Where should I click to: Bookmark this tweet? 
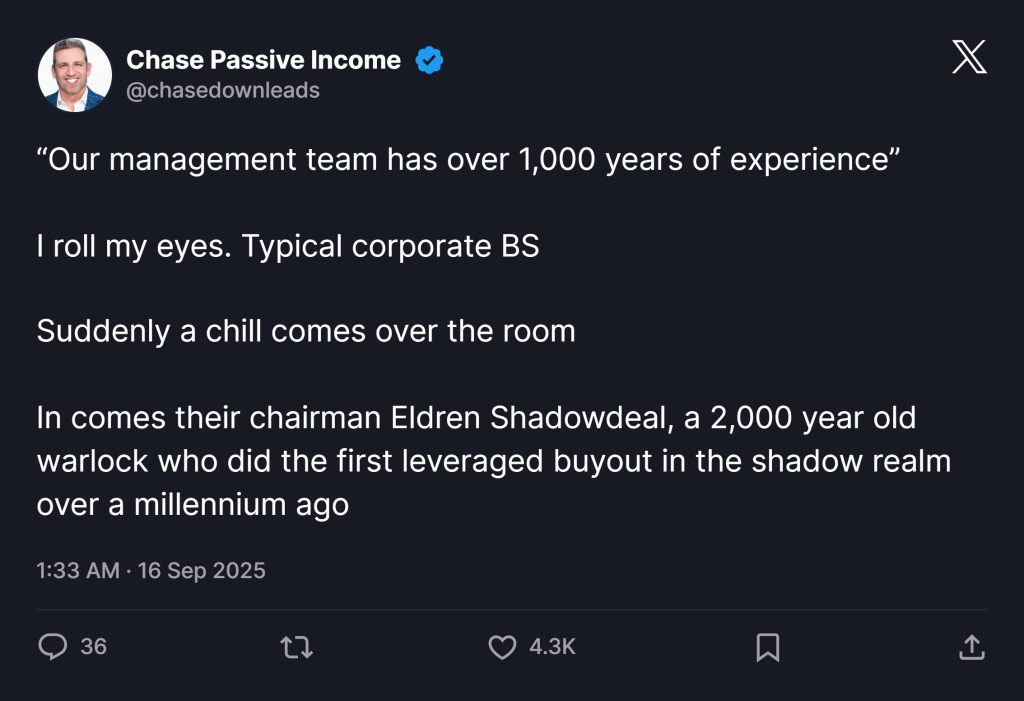point(767,648)
